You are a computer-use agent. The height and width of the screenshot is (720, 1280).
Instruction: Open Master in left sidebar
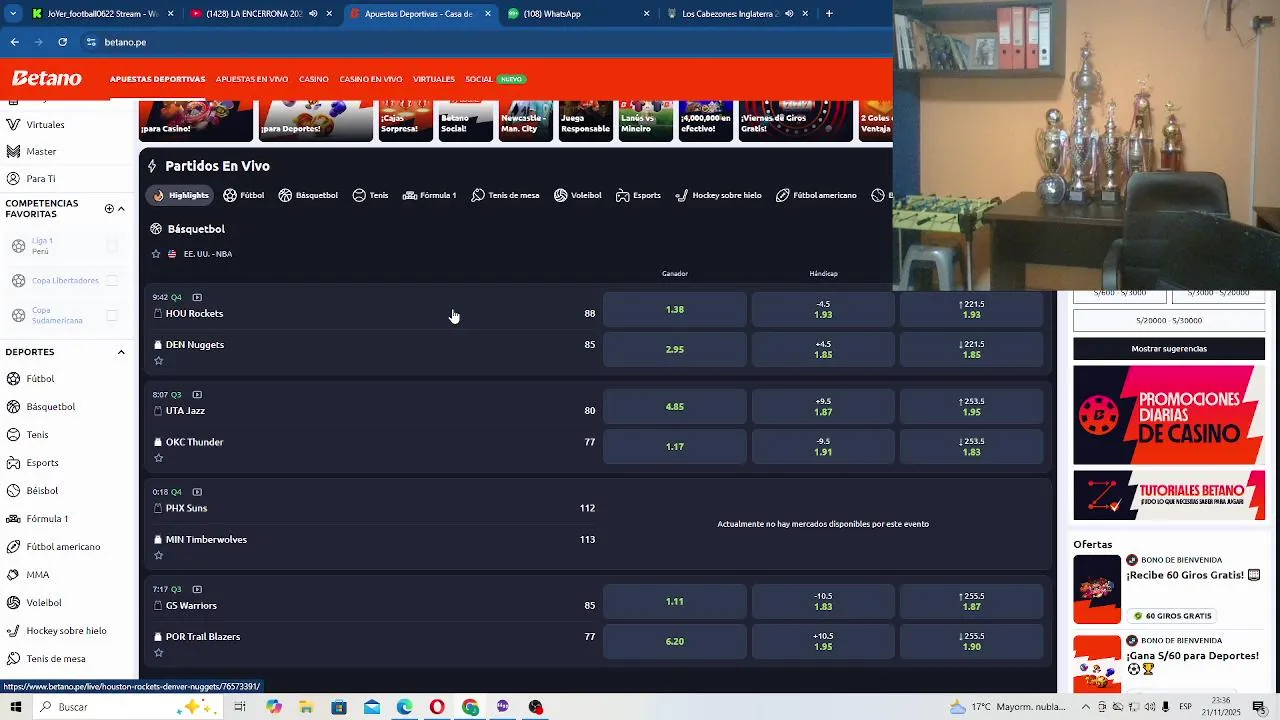click(41, 152)
